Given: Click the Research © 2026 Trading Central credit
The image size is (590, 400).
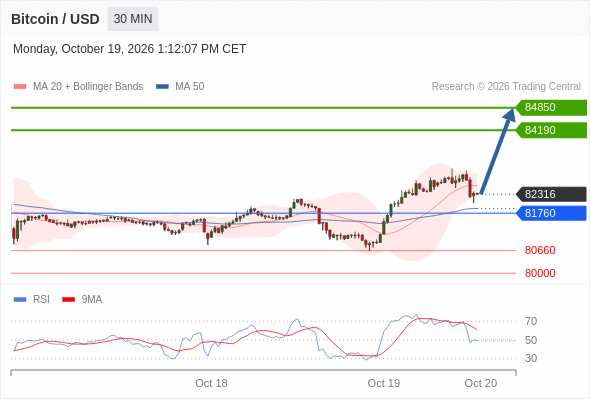Looking at the screenshot, I should (x=506, y=87).
